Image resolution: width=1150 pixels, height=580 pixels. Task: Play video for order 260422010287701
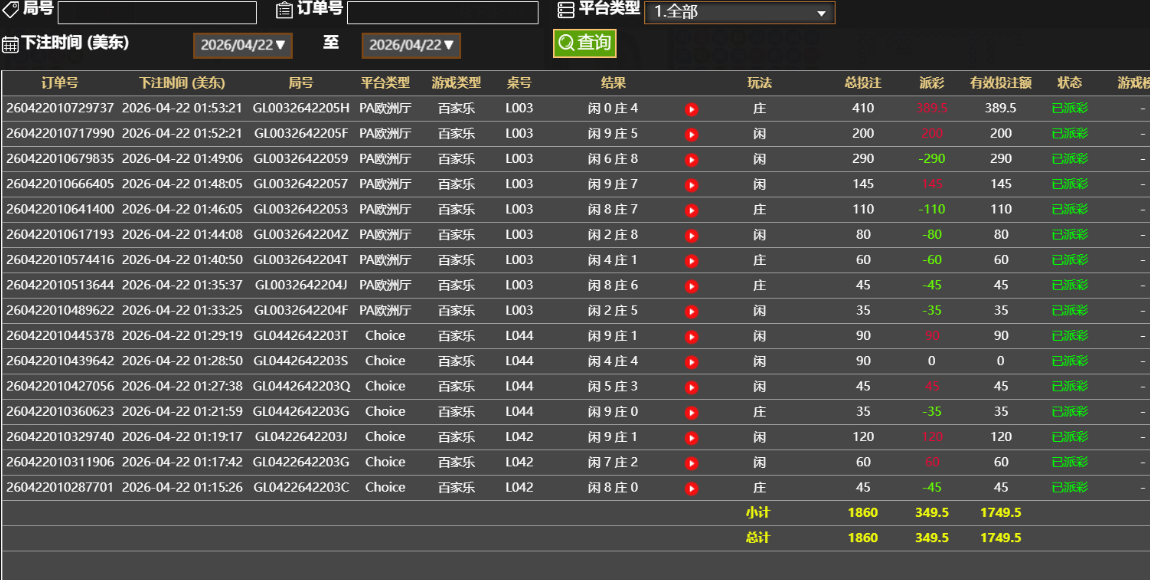click(691, 489)
